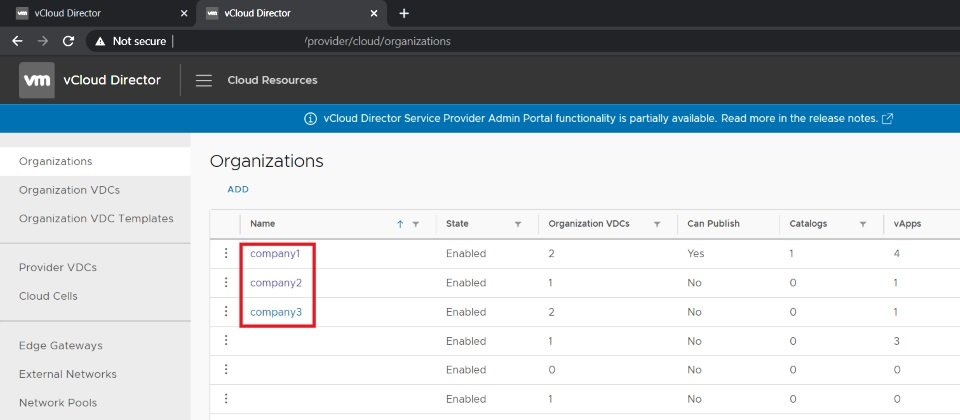Open actions menu for row with 0 Organization VDCs

226,369
